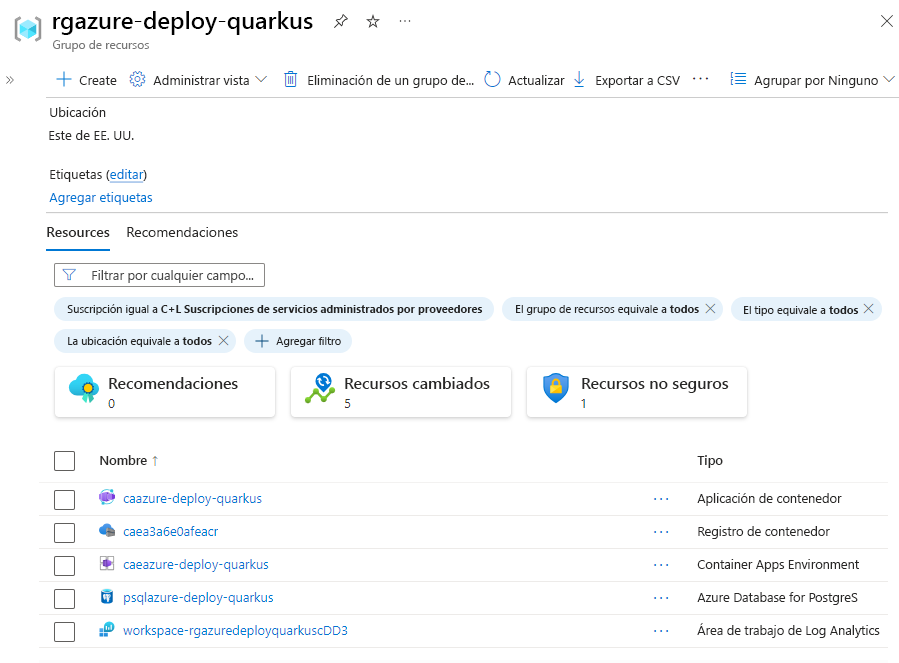Click the Actualizar refresh icon
This screenshot has height=663, width=899.
pyautogui.click(x=493, y=80)
